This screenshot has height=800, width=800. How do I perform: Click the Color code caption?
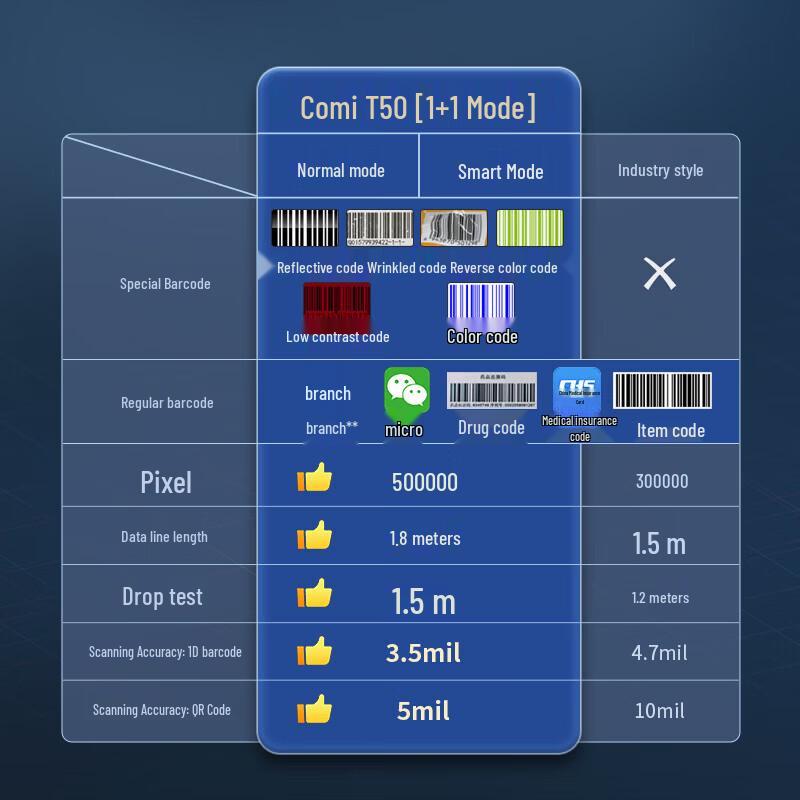click(482, 337)
